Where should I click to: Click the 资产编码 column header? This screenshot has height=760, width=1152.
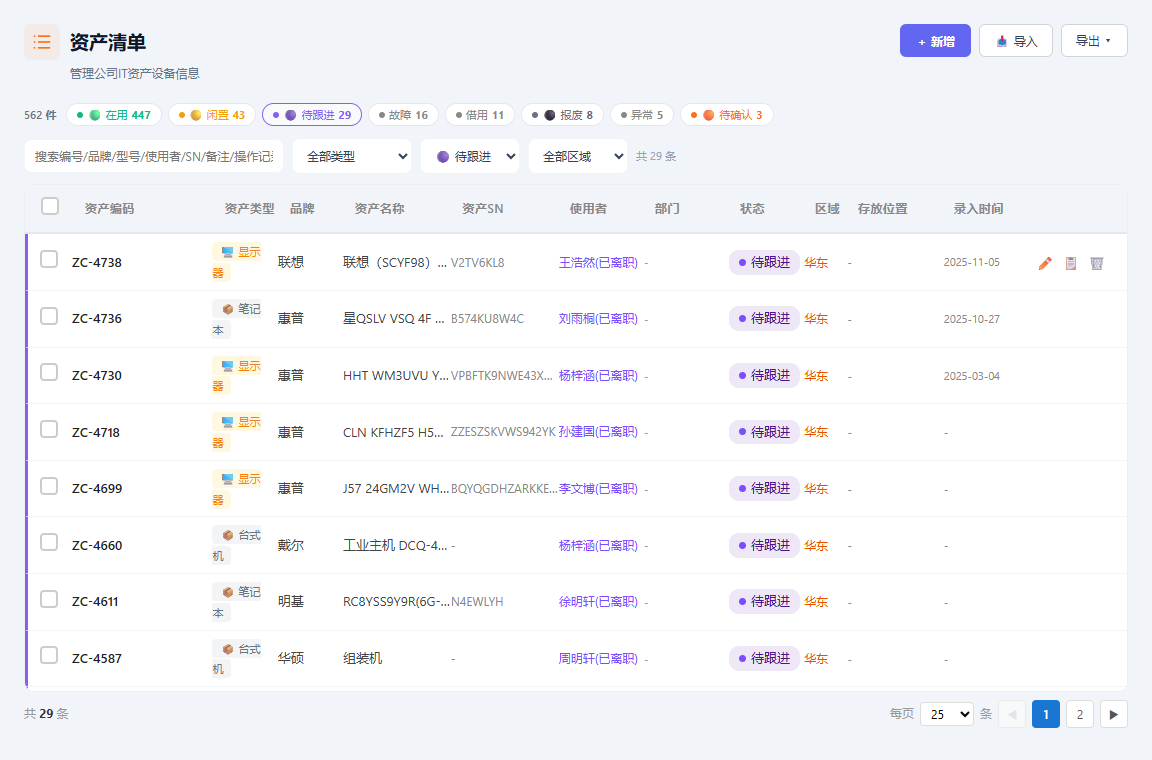[x=109, y=209]
